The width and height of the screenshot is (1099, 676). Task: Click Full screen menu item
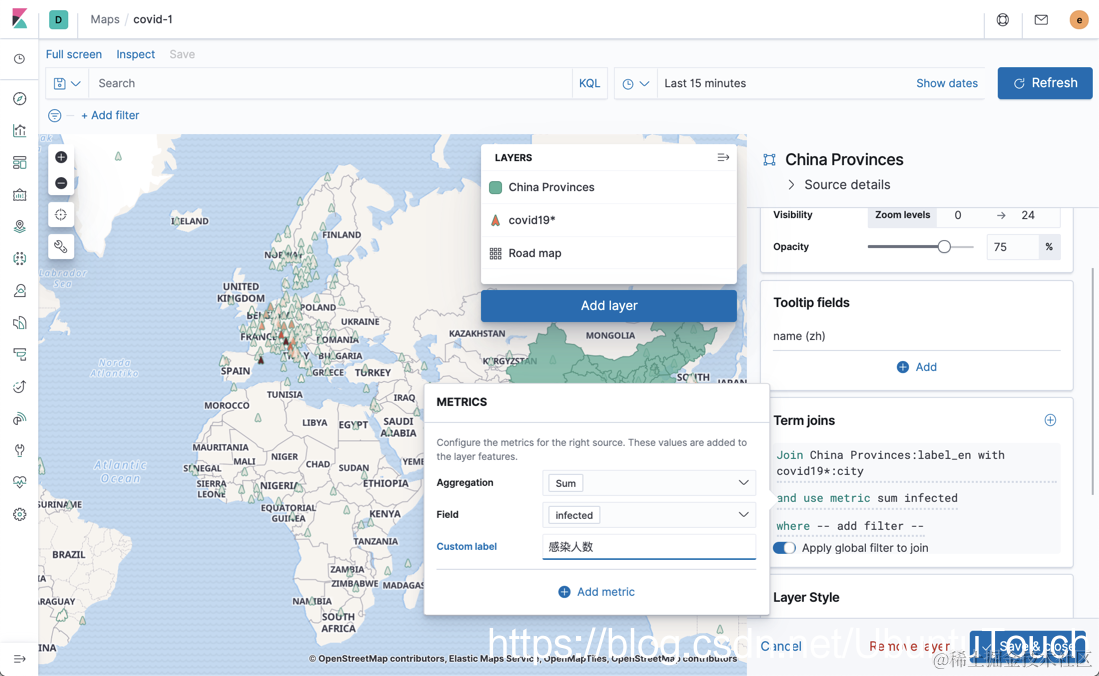74,54
